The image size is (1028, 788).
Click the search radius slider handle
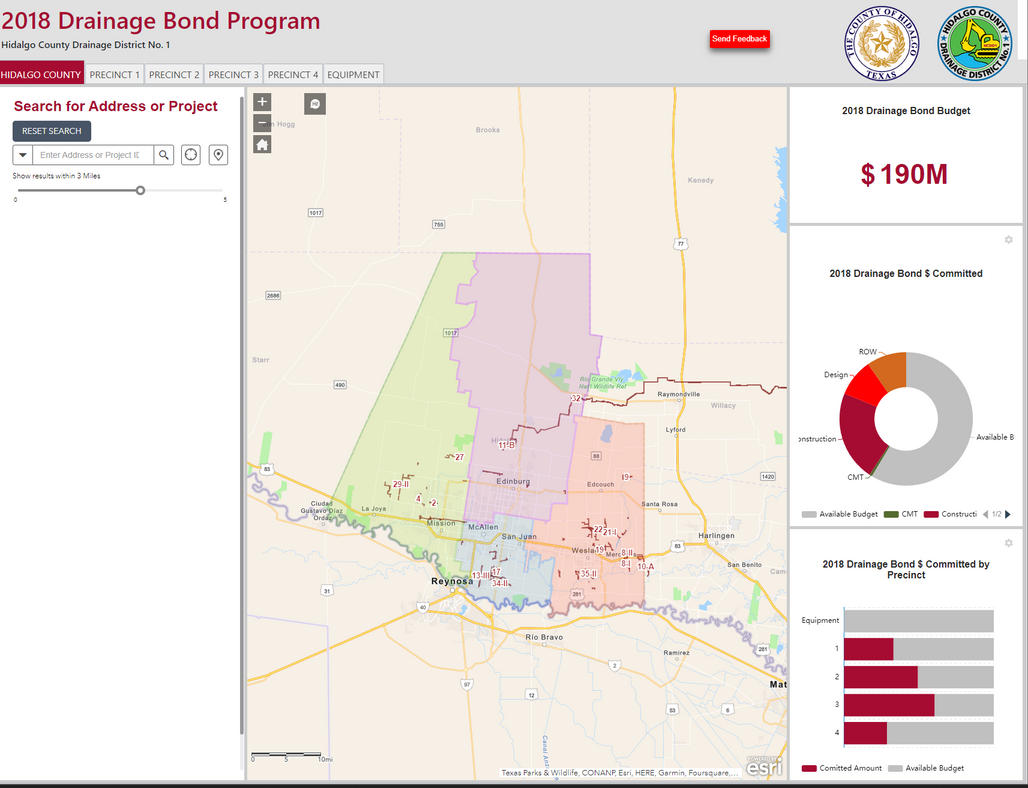[x=140, y=190]
